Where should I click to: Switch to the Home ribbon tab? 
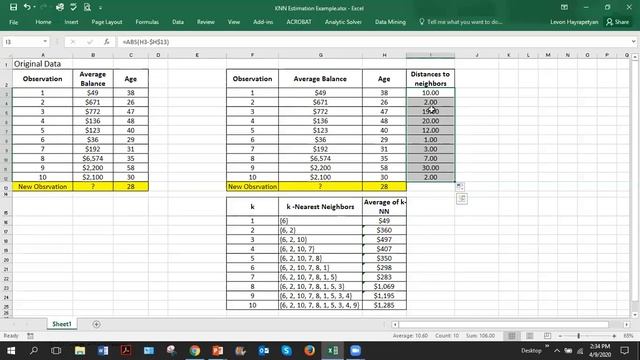tap(43, 22)
